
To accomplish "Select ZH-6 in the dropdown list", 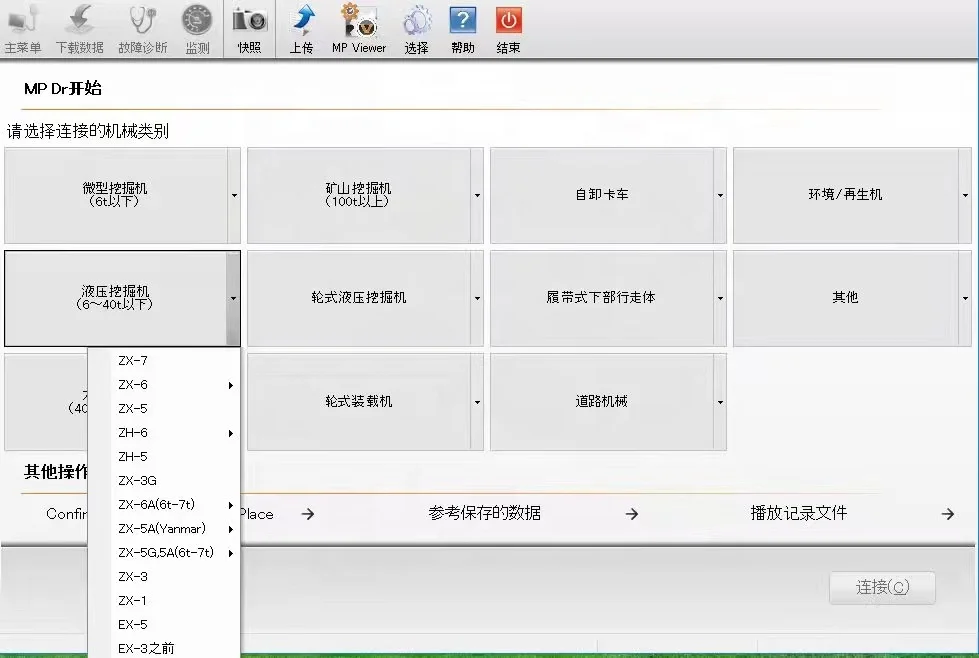I will point(164,433).
